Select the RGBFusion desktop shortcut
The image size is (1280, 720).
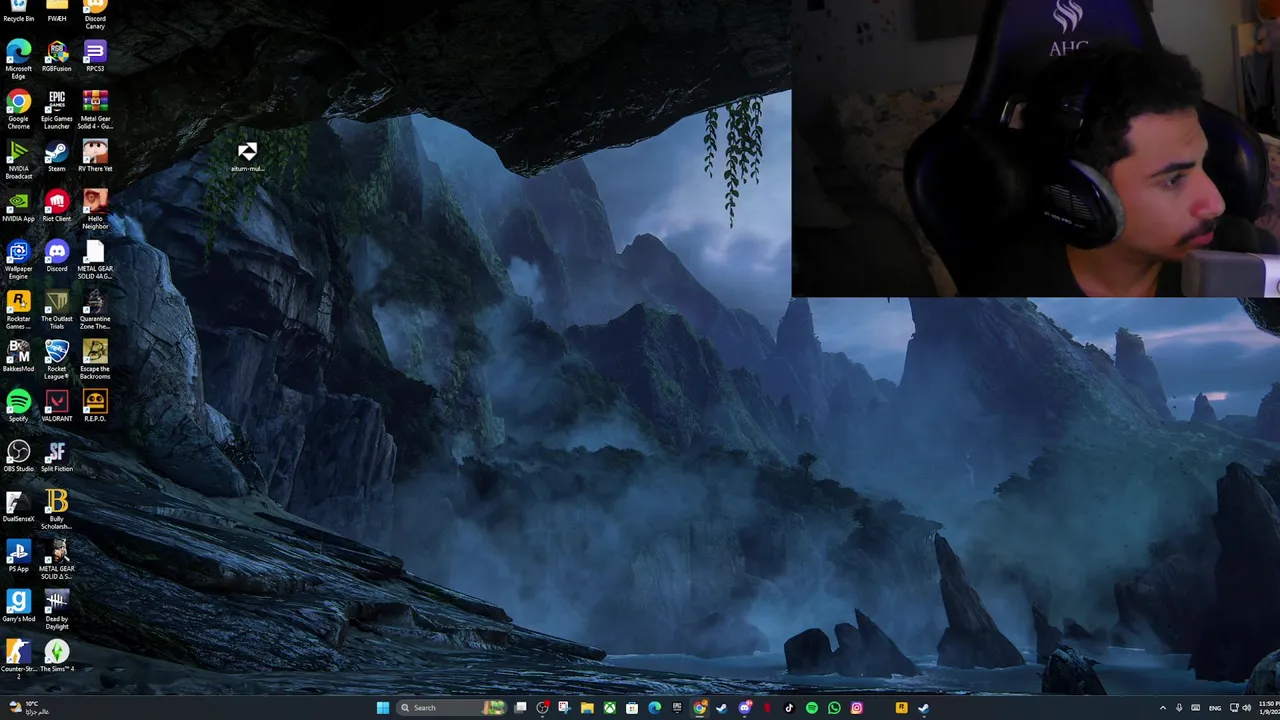pyautogui.click(x=57, y=56)
